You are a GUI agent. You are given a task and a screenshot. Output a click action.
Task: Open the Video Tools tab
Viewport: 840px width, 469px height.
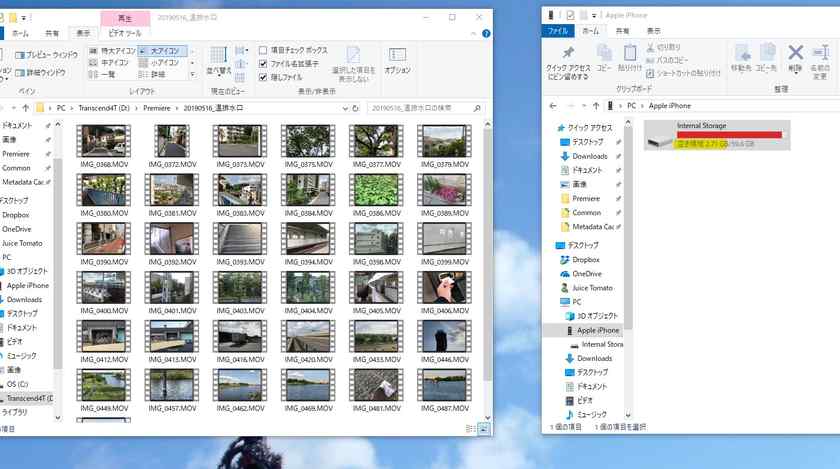125,33
